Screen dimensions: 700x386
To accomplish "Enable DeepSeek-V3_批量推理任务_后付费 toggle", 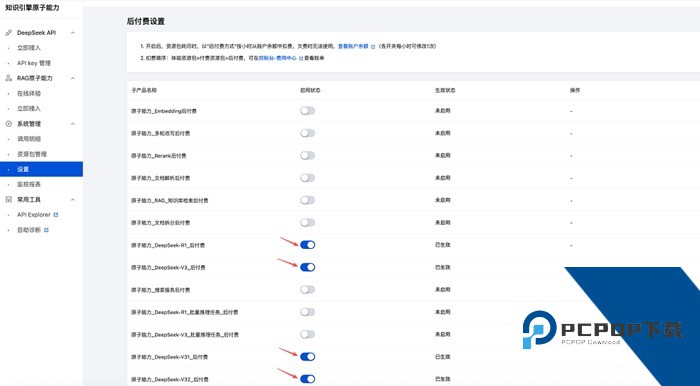I will [x=308, y=334].
